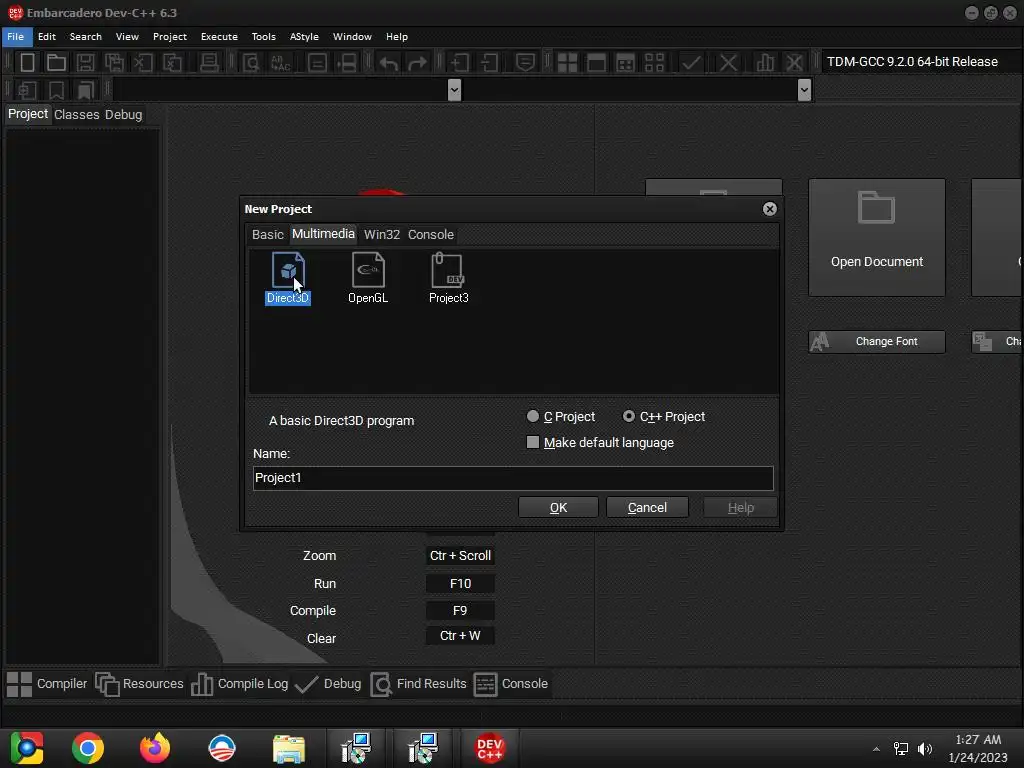Switch to the Classes sidebar tab

[x=76, y=114]
